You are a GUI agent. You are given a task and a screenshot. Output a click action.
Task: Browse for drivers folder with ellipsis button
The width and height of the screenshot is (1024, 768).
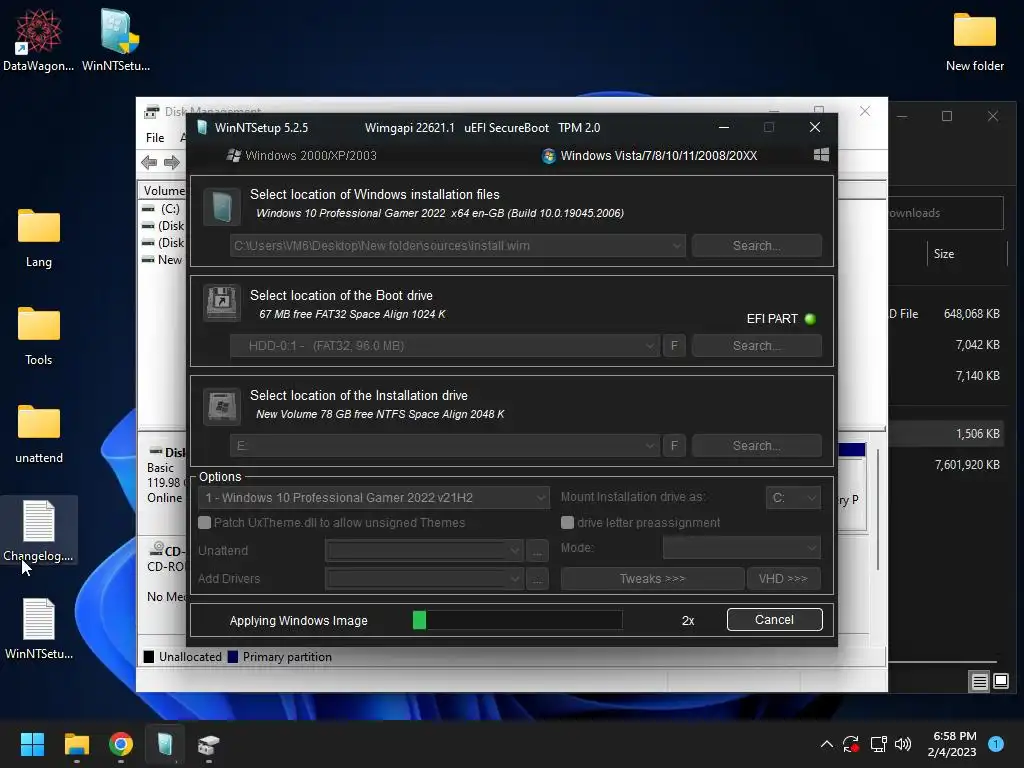click(537, 579)
